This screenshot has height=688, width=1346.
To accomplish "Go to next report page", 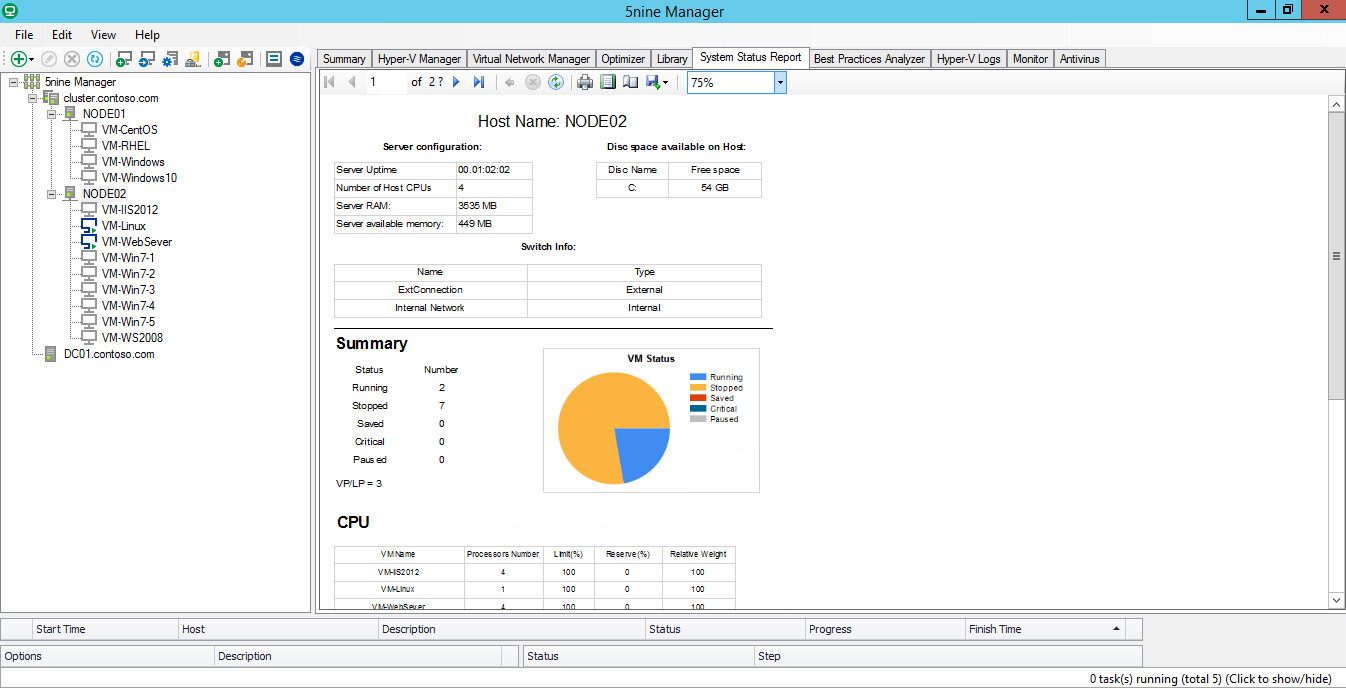I will point(456,82).
